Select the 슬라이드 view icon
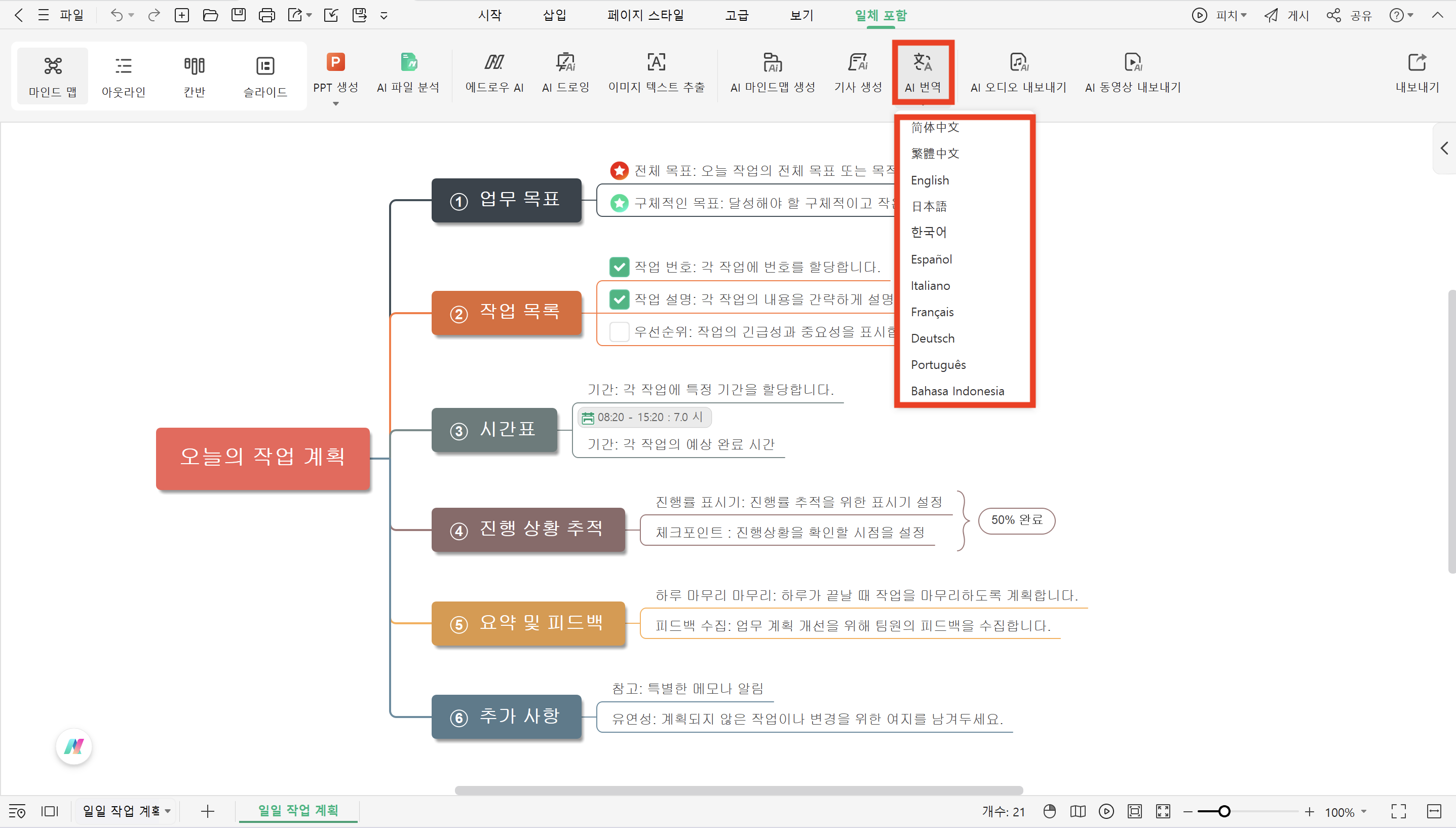 [x=264, y=75]
